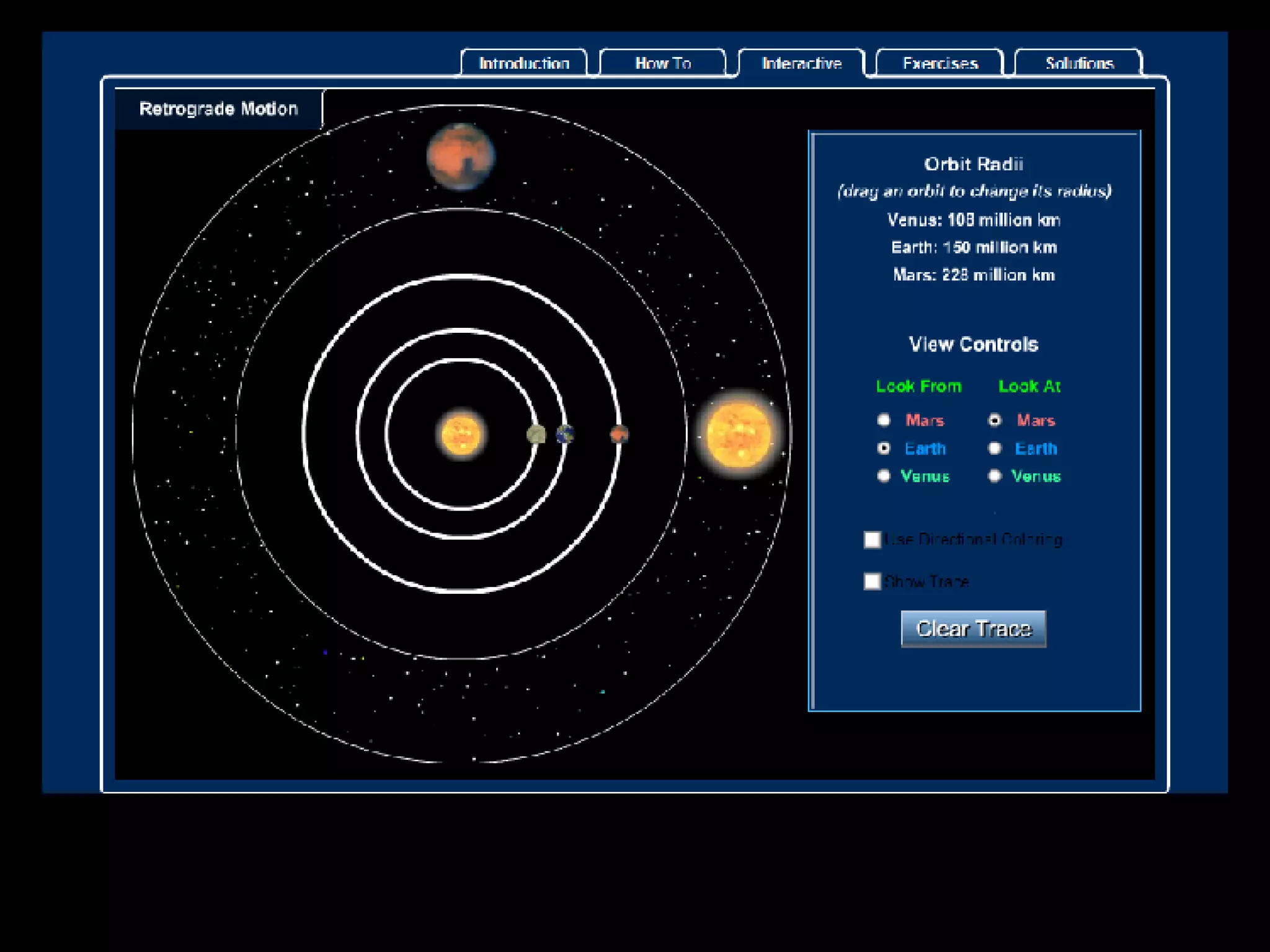
Task: Select Mars under Look From
Action: (x=884, y=420)
